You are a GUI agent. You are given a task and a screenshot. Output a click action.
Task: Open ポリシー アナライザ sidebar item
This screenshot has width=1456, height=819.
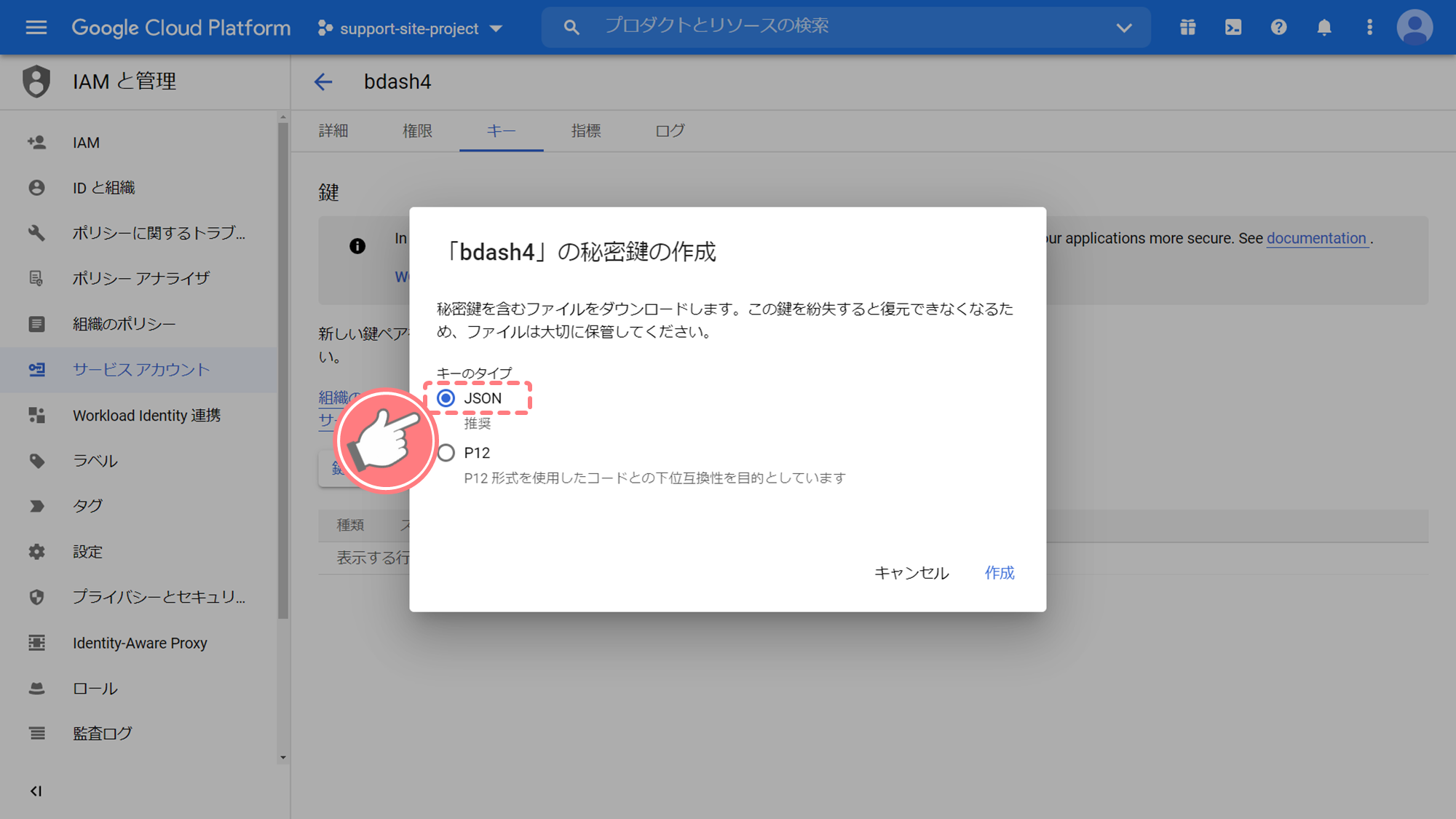[x=138, y=278]
